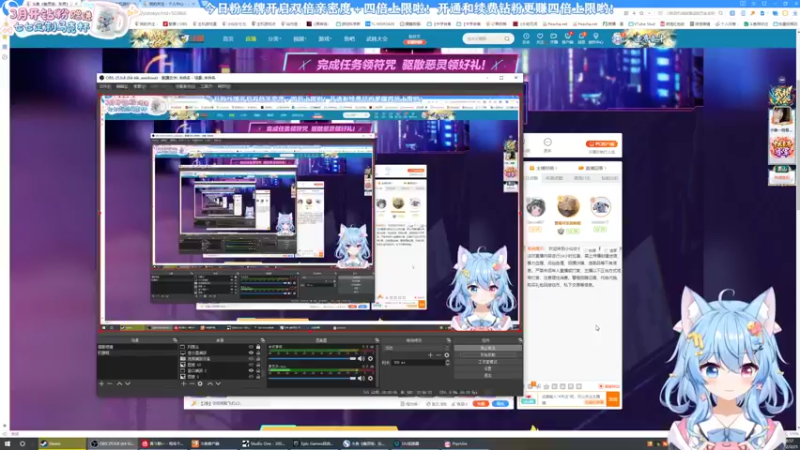The width and height of the screenshot is (800, 450).
Task: Toggle visibility eye of the fourth source row
Action: click(252, 364)
